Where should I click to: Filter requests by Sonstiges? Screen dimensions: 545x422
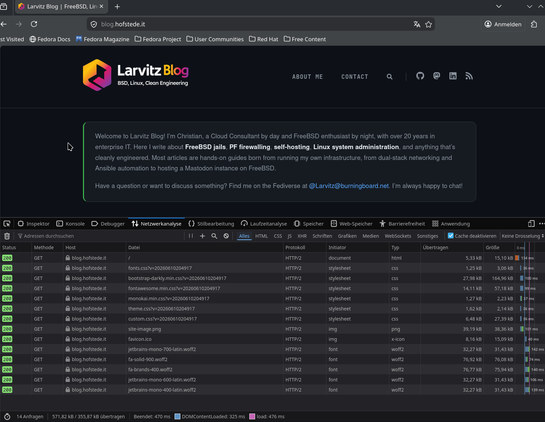[x=427, y=236]
